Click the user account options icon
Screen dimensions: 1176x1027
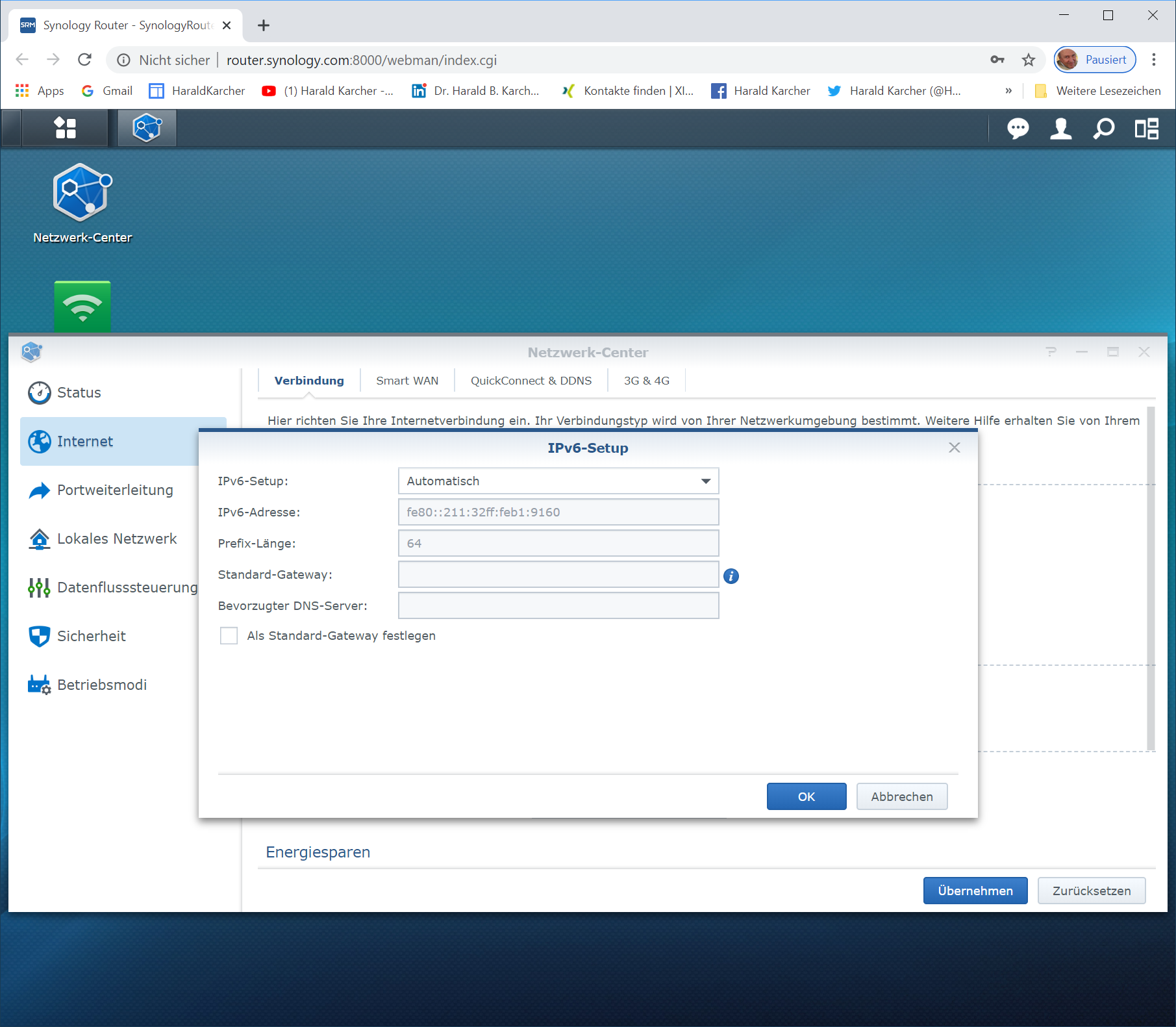[1060, 129]
